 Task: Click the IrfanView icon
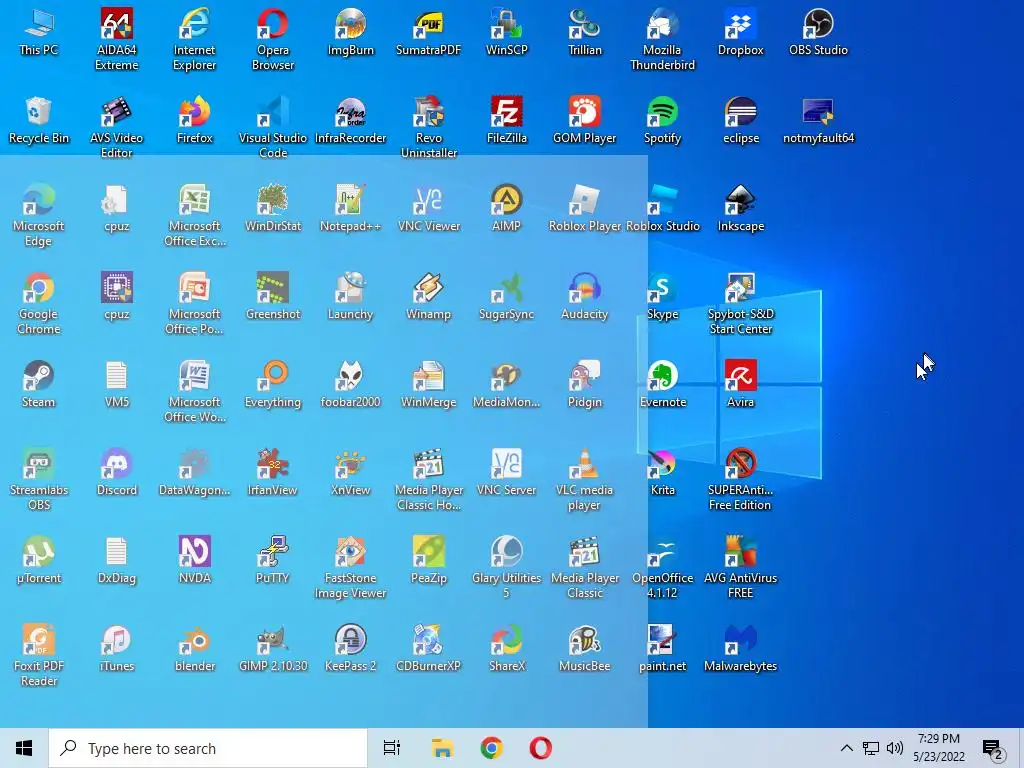coord(273,473)
